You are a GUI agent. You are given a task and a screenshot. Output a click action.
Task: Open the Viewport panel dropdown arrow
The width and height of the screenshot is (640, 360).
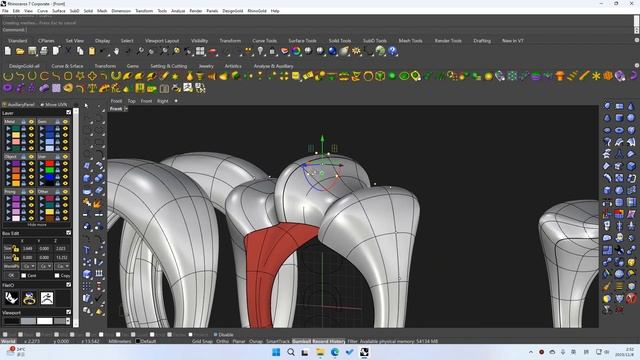coord(68,321)
